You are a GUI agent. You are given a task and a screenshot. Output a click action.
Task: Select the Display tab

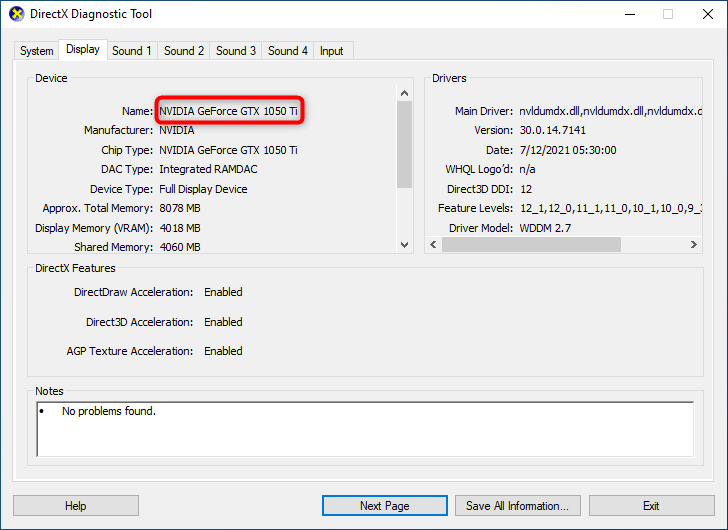83,49
